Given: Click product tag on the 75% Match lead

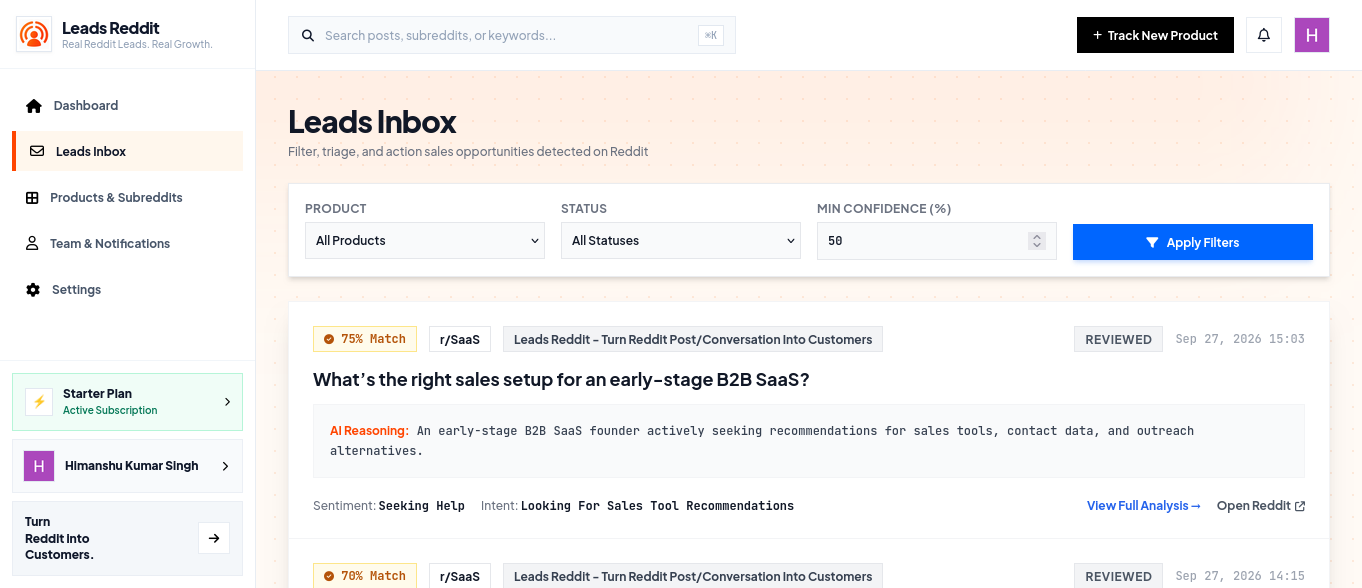Looking at the screenshot, I should pos(693,339).
